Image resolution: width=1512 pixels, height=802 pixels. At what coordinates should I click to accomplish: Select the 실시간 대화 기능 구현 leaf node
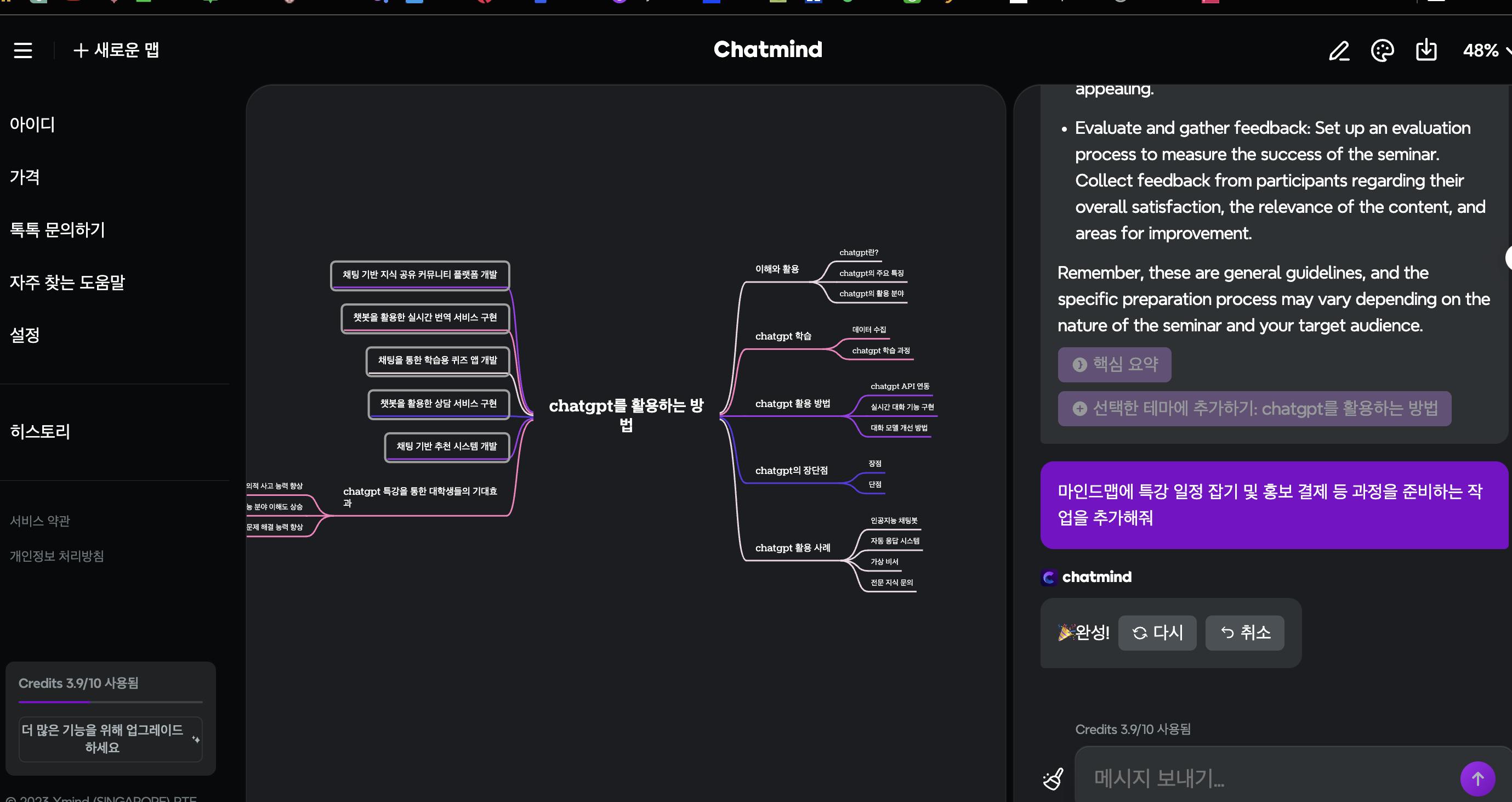902,407
